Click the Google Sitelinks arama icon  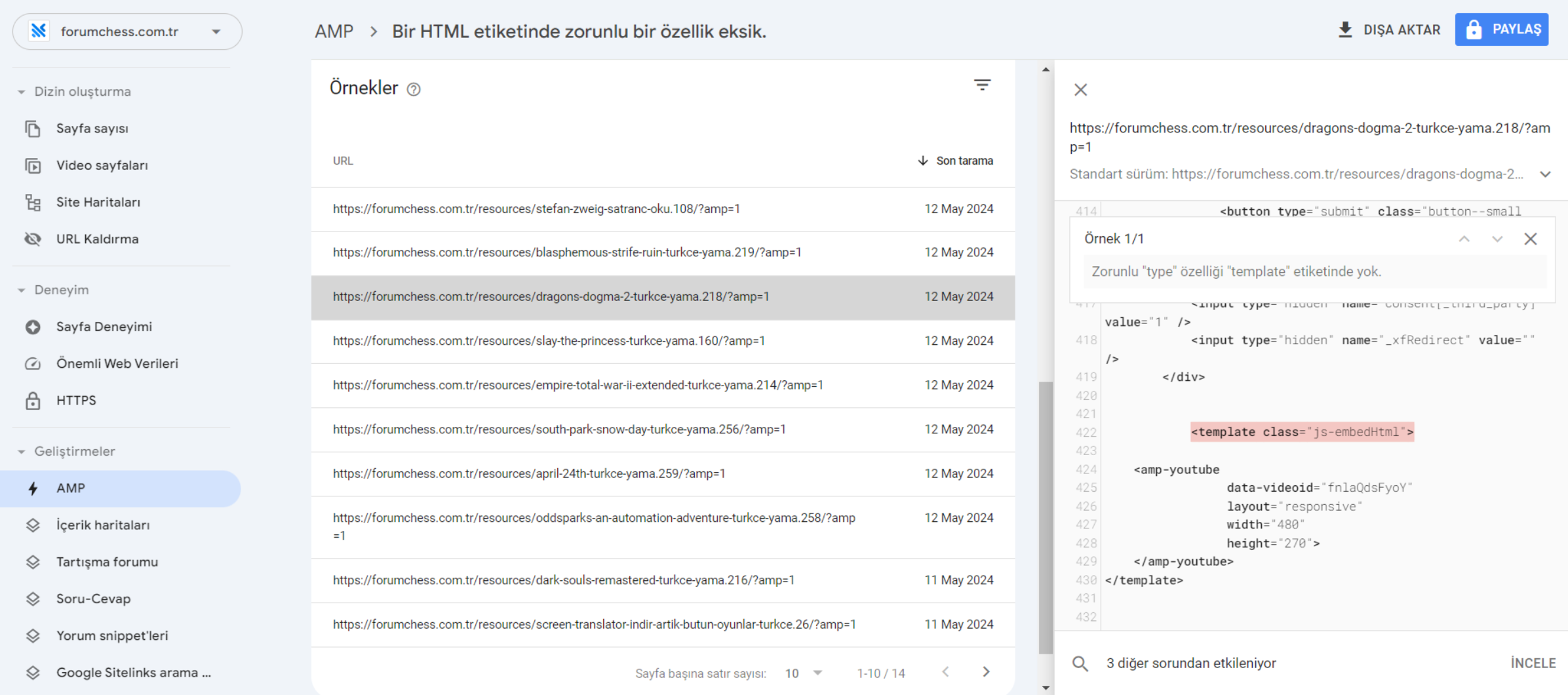(33, 672)
